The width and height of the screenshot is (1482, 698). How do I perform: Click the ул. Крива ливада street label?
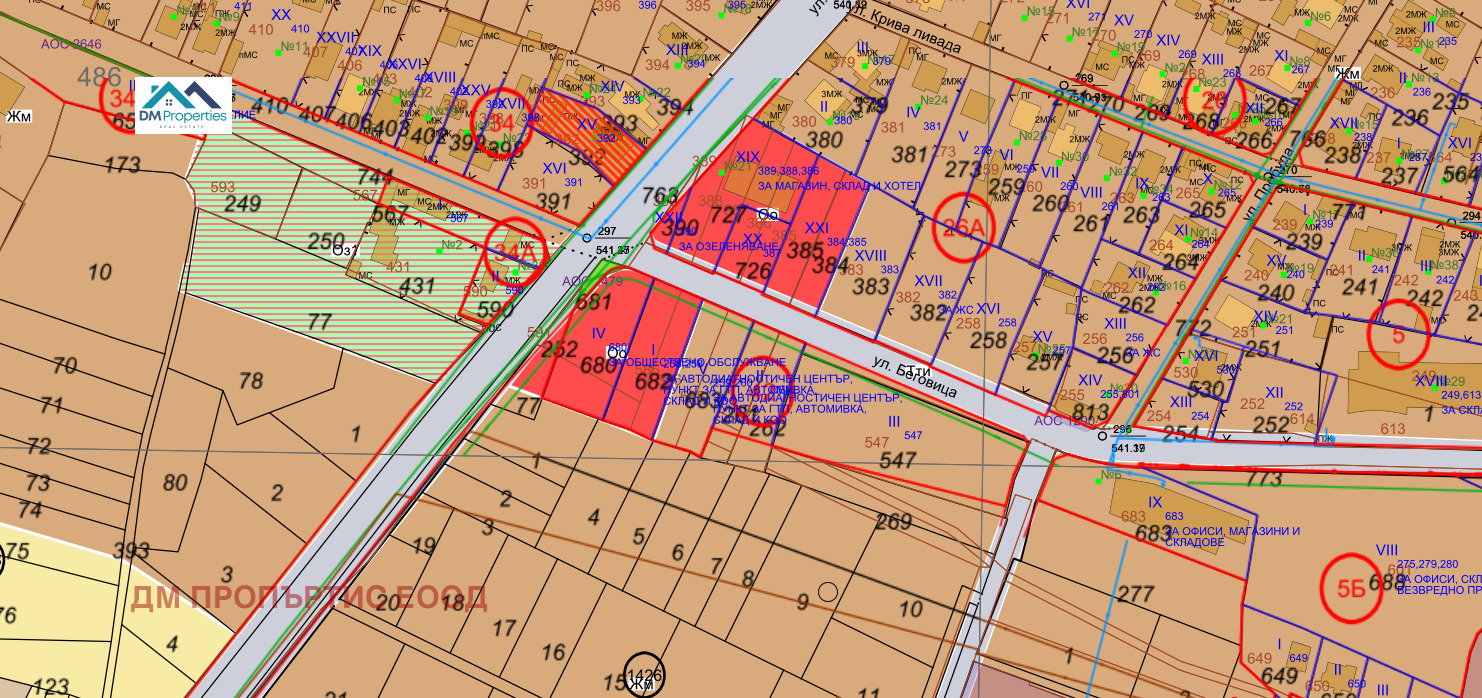[x=901, y=31]
